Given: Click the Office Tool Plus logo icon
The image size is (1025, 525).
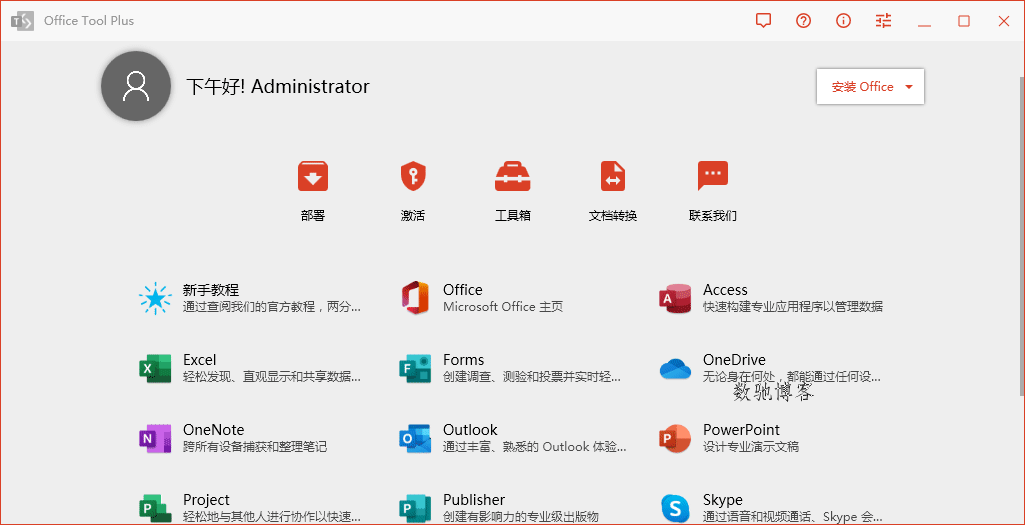Looking at the screenshot, I should pyautogui.click(x=22, y=21).
